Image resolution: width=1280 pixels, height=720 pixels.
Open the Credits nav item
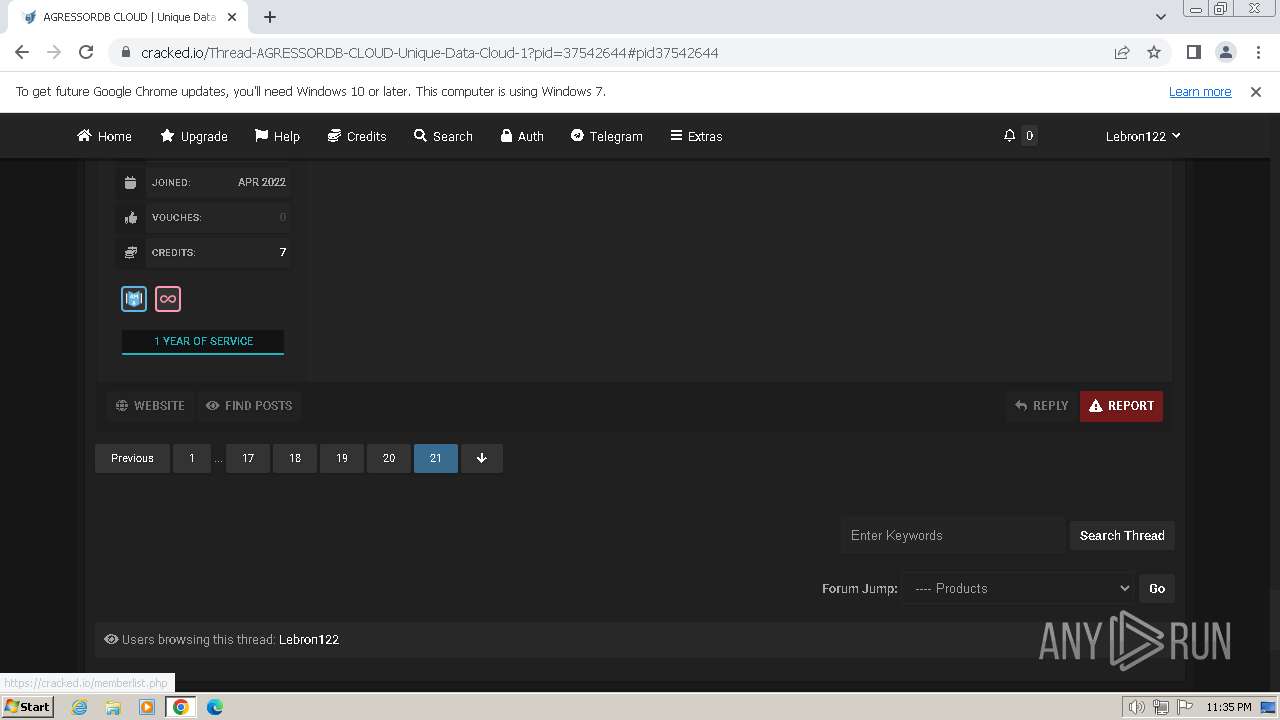click(357, 136)
